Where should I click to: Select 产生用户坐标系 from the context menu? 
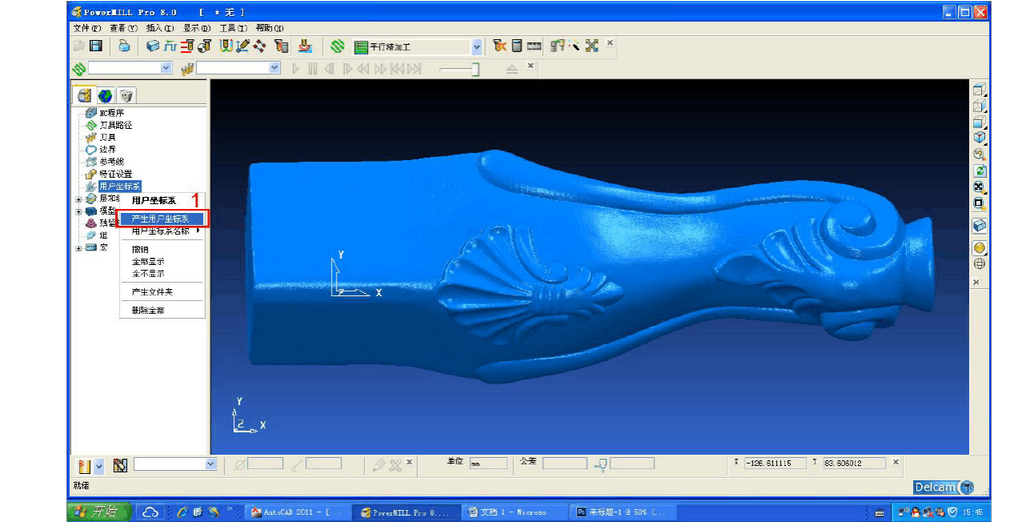[x=161, y=219]
